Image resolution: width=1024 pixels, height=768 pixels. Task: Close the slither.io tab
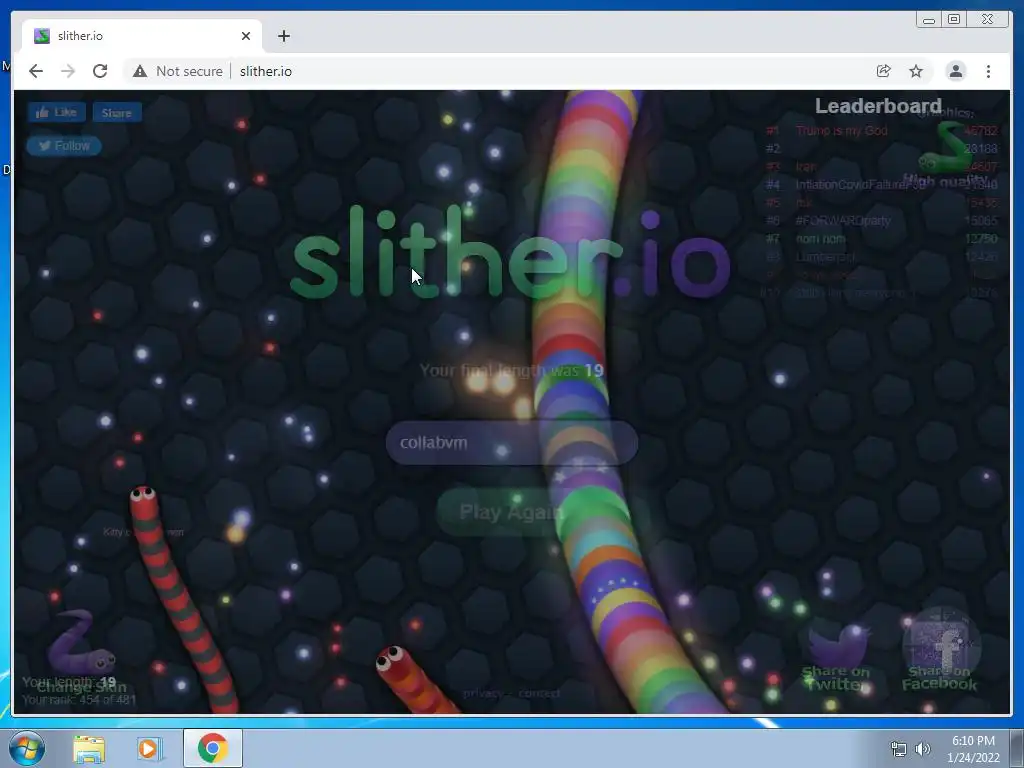click(246, 36)
